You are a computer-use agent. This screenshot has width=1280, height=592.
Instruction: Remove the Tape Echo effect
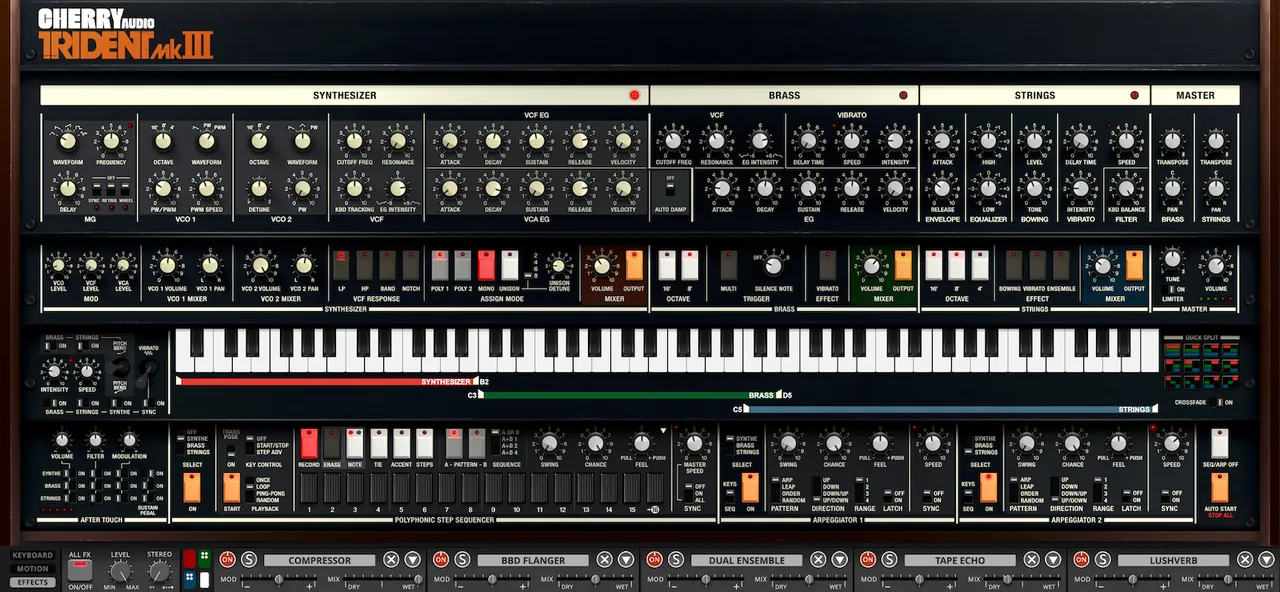click(1032, 560)
